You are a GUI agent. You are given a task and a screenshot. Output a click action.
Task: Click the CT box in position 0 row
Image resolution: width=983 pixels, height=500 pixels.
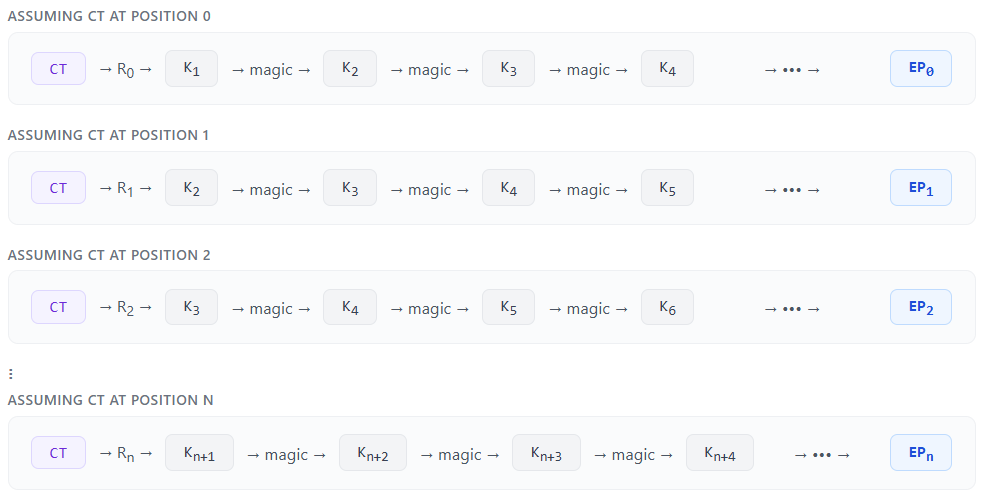[x=58, y=69]
